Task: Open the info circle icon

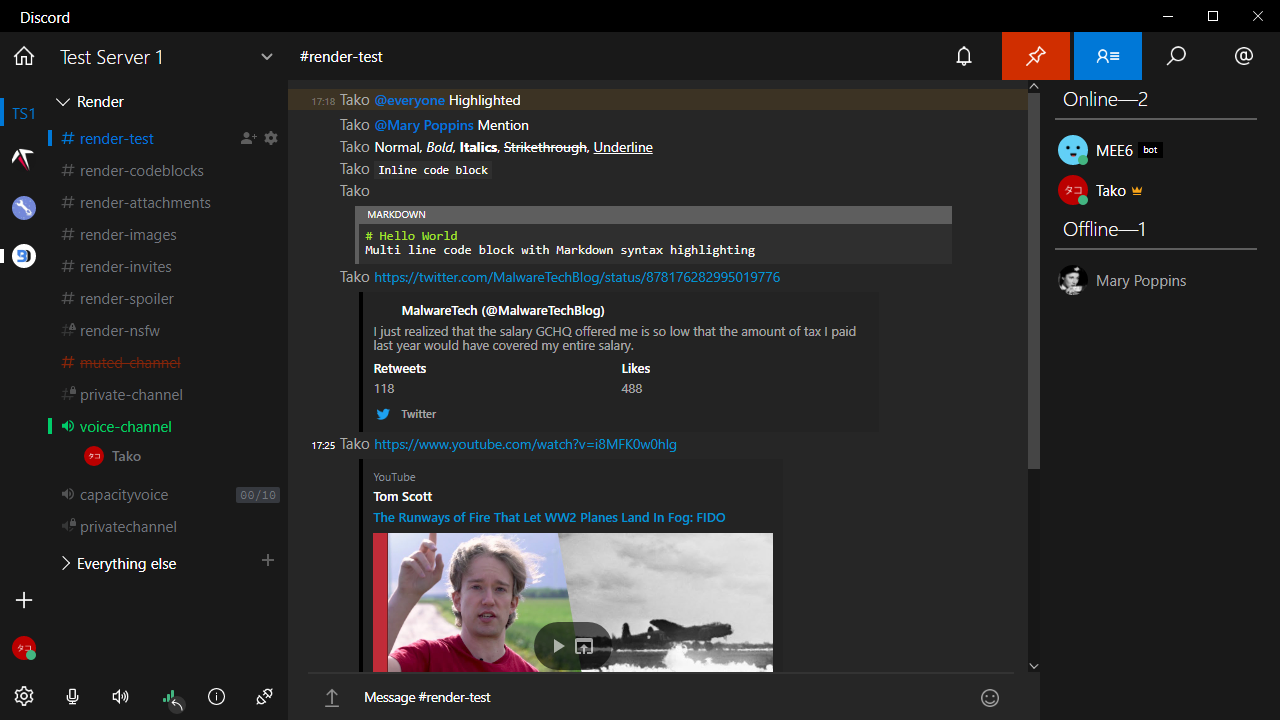Action: (x=216, y=697)
